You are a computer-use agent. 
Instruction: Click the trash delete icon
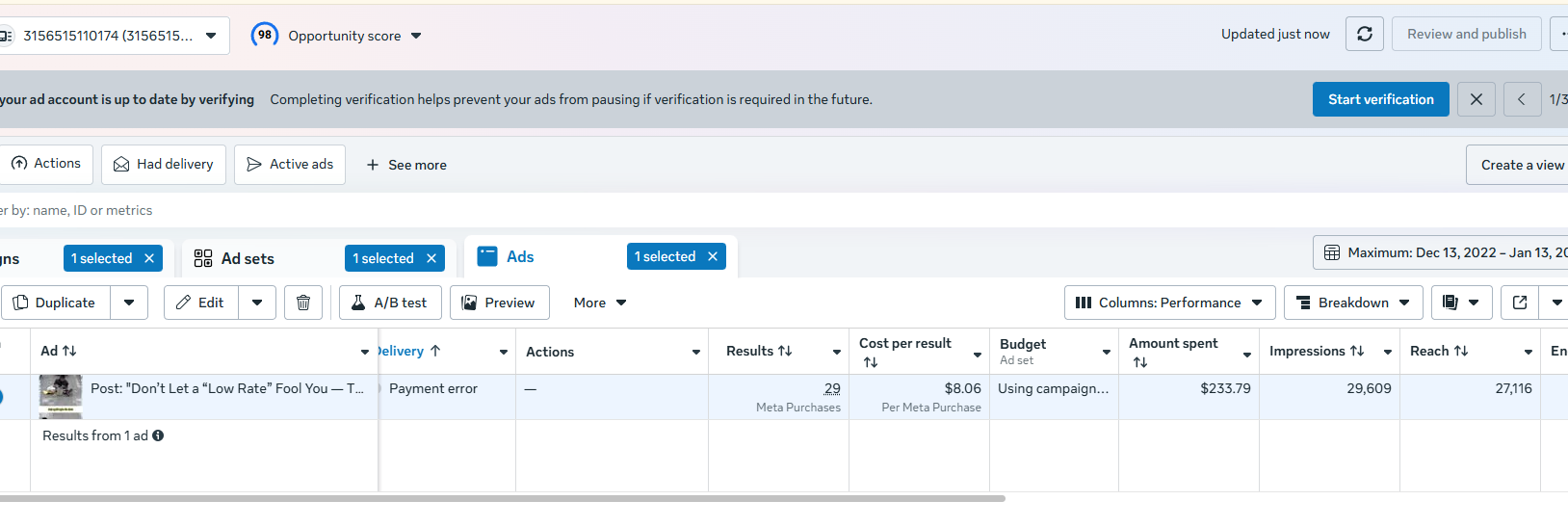303,303
